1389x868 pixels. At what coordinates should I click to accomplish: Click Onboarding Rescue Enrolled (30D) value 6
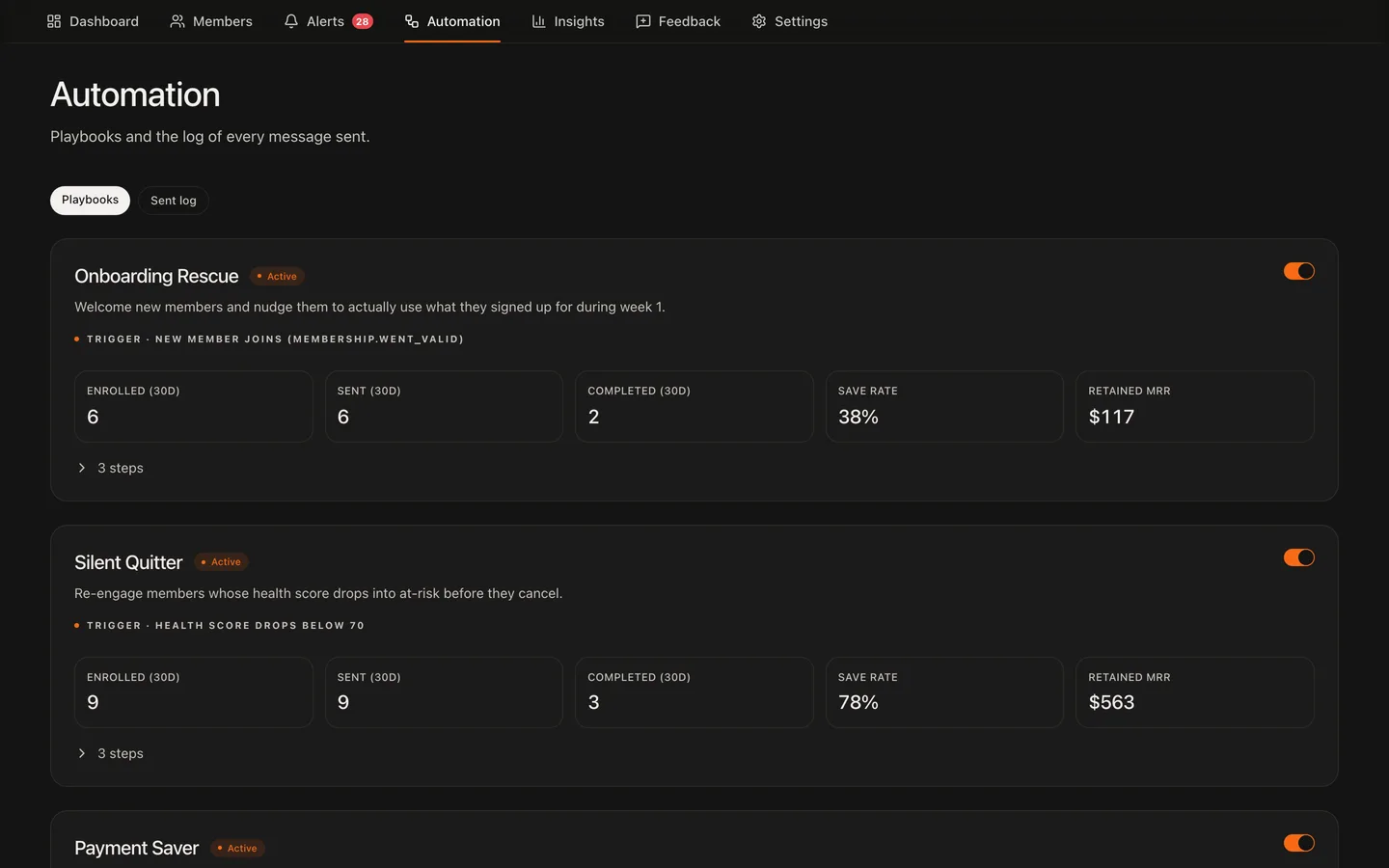(93, 417)
